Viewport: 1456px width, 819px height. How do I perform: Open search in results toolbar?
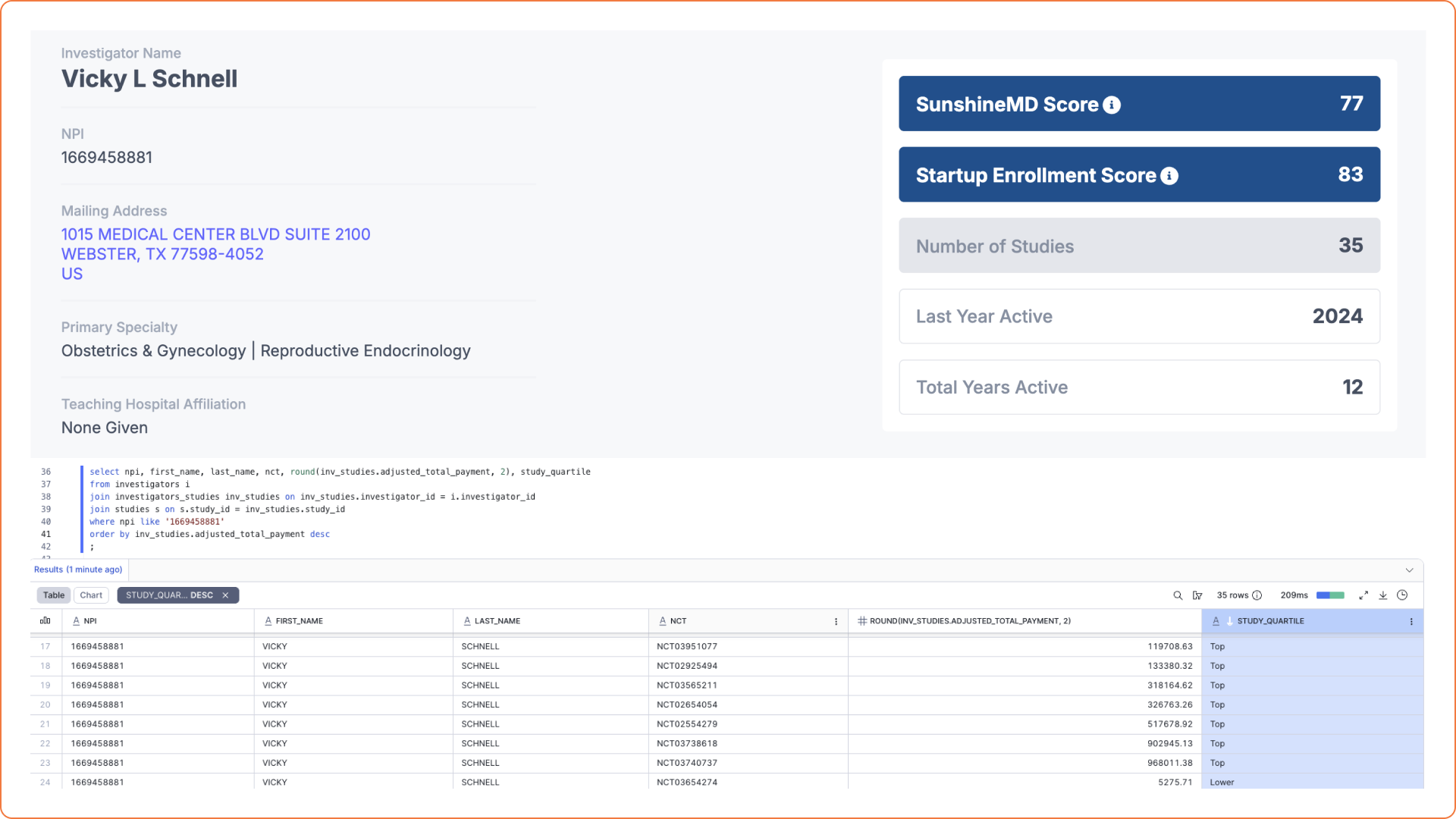tap(1178, 595)
